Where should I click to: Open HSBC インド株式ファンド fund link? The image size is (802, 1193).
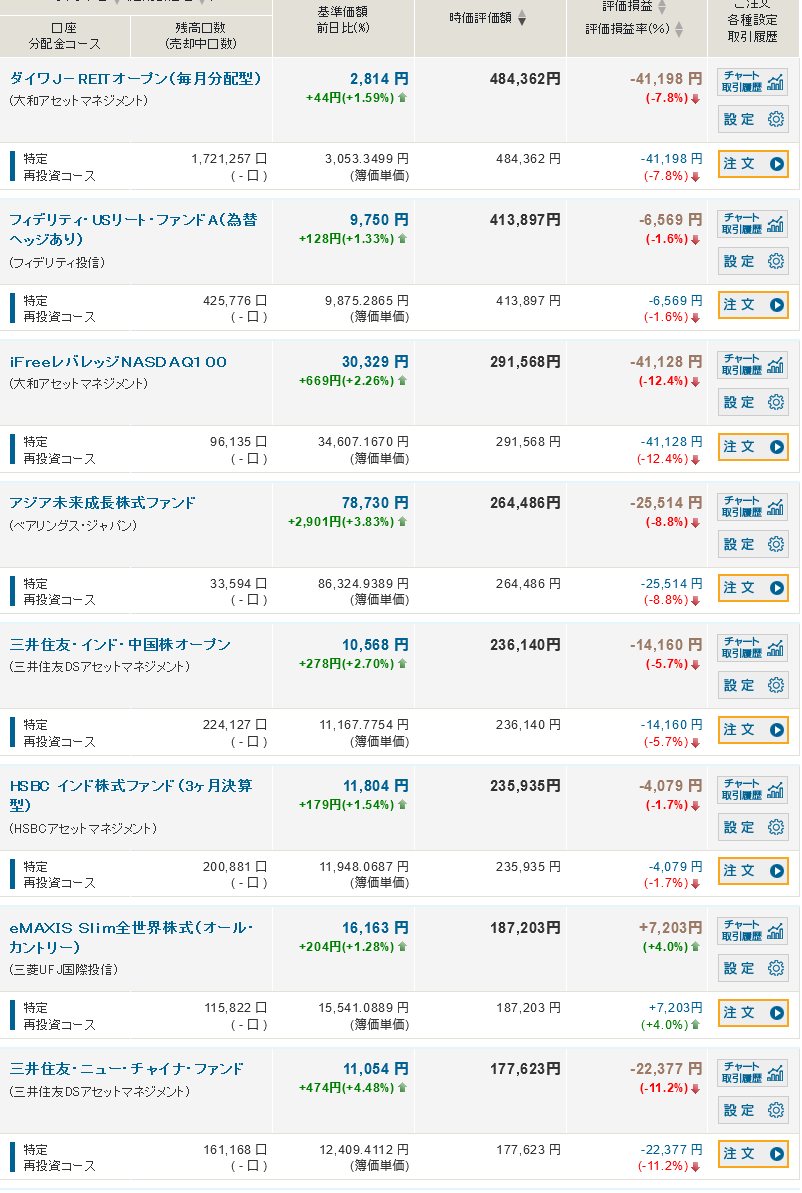click(131, 795)
